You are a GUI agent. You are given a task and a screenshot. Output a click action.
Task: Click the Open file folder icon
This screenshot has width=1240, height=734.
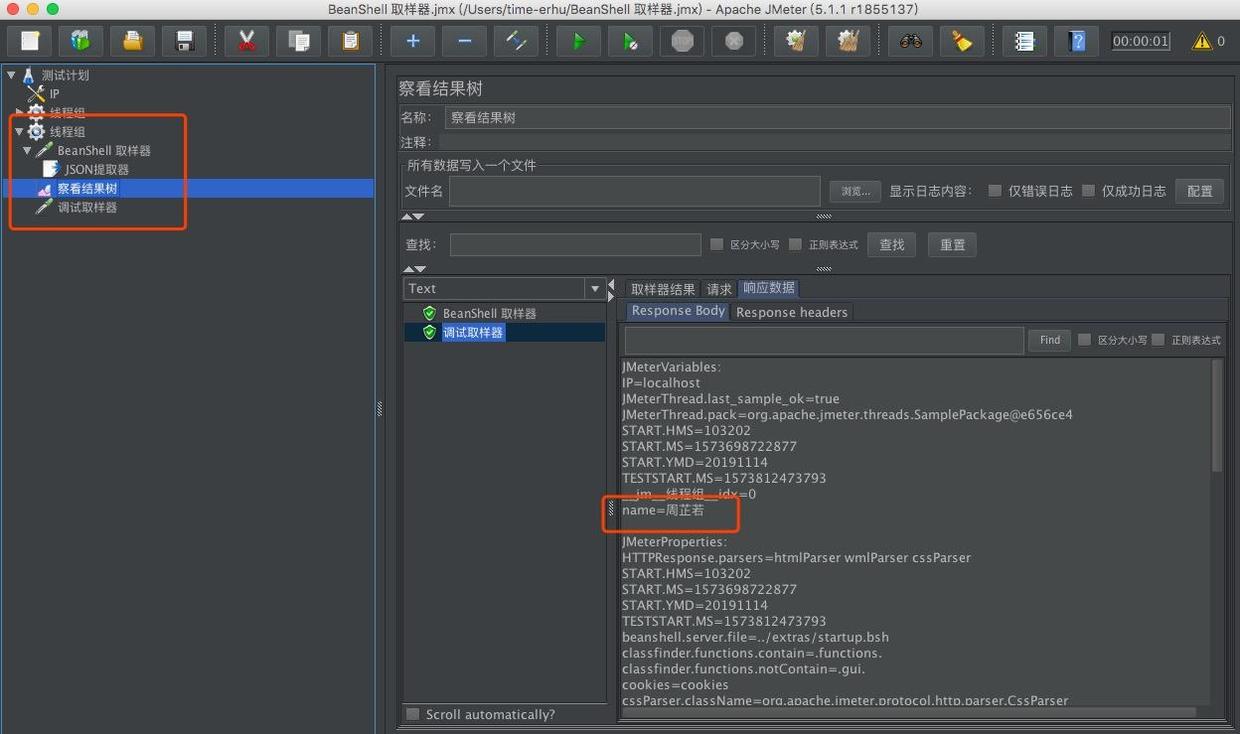coord(133,41)
